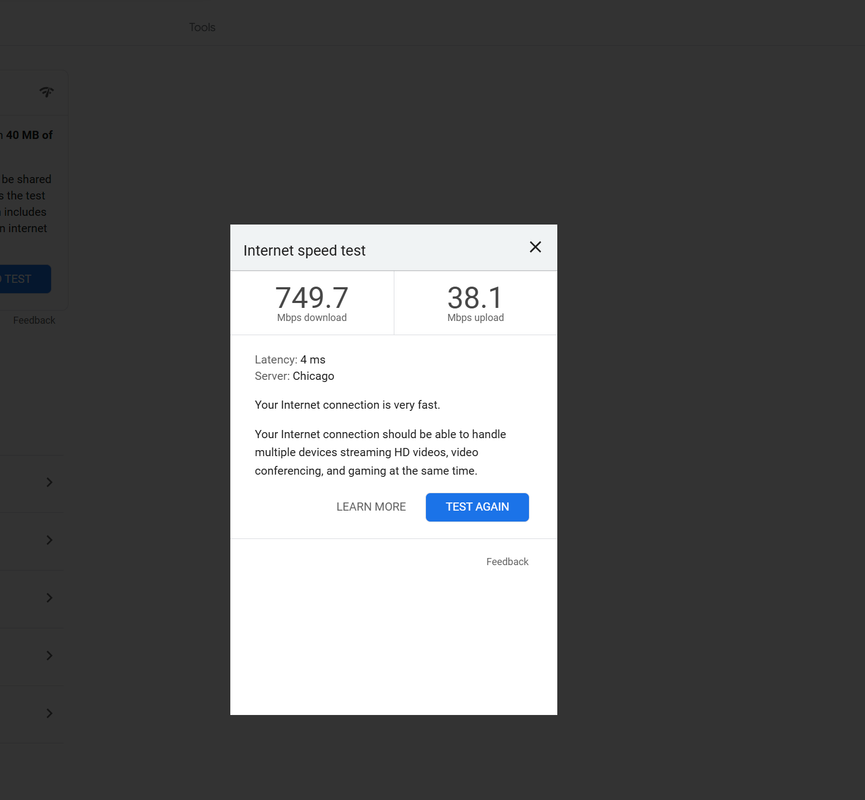Click the 'multiple devices streaming HD videos' paragraph
The height and width of the screenshot is (800, 865).
[380, 452]
